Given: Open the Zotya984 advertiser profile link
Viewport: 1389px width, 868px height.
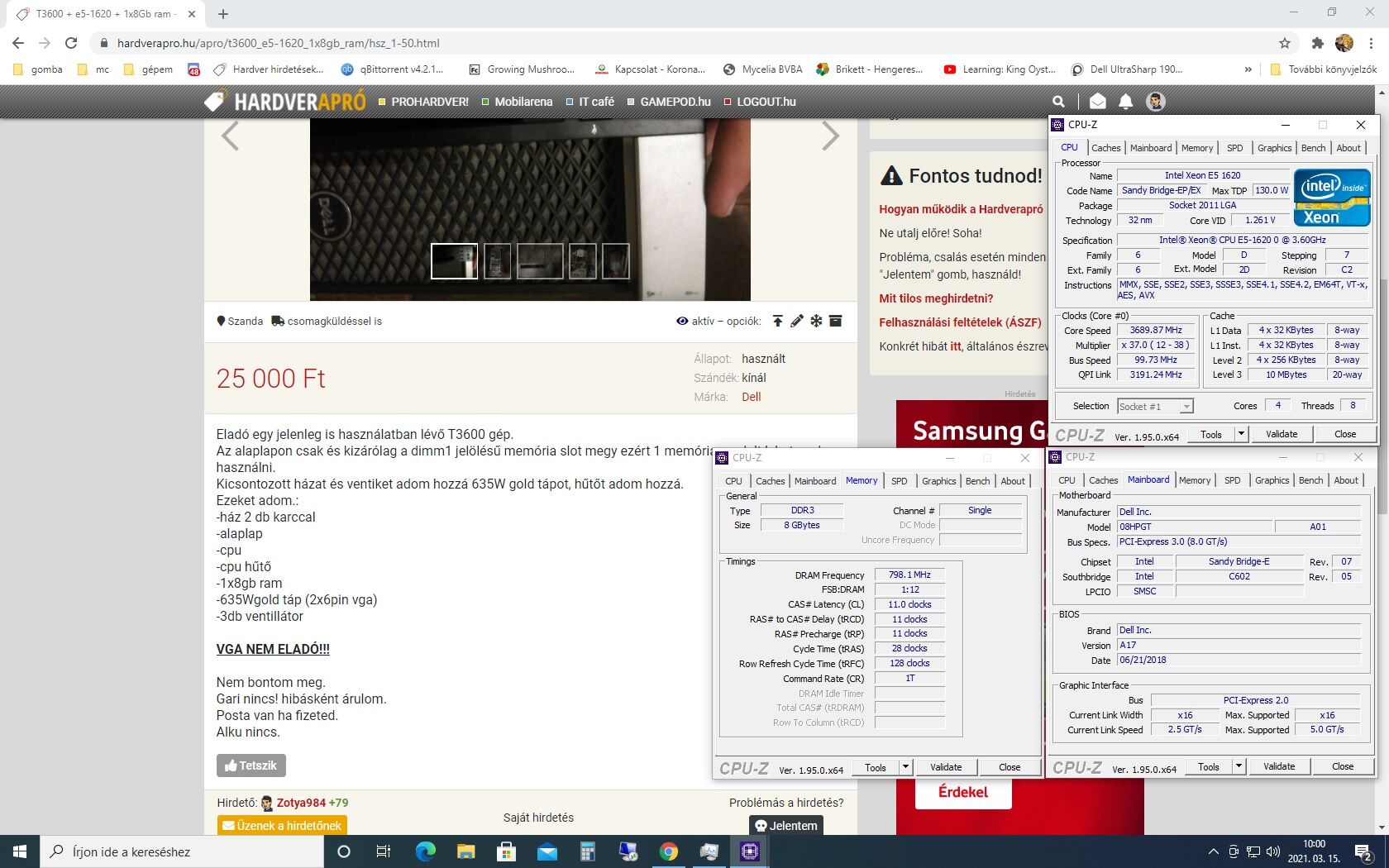Looking at the screenshot, I should [x=301, y=803].
